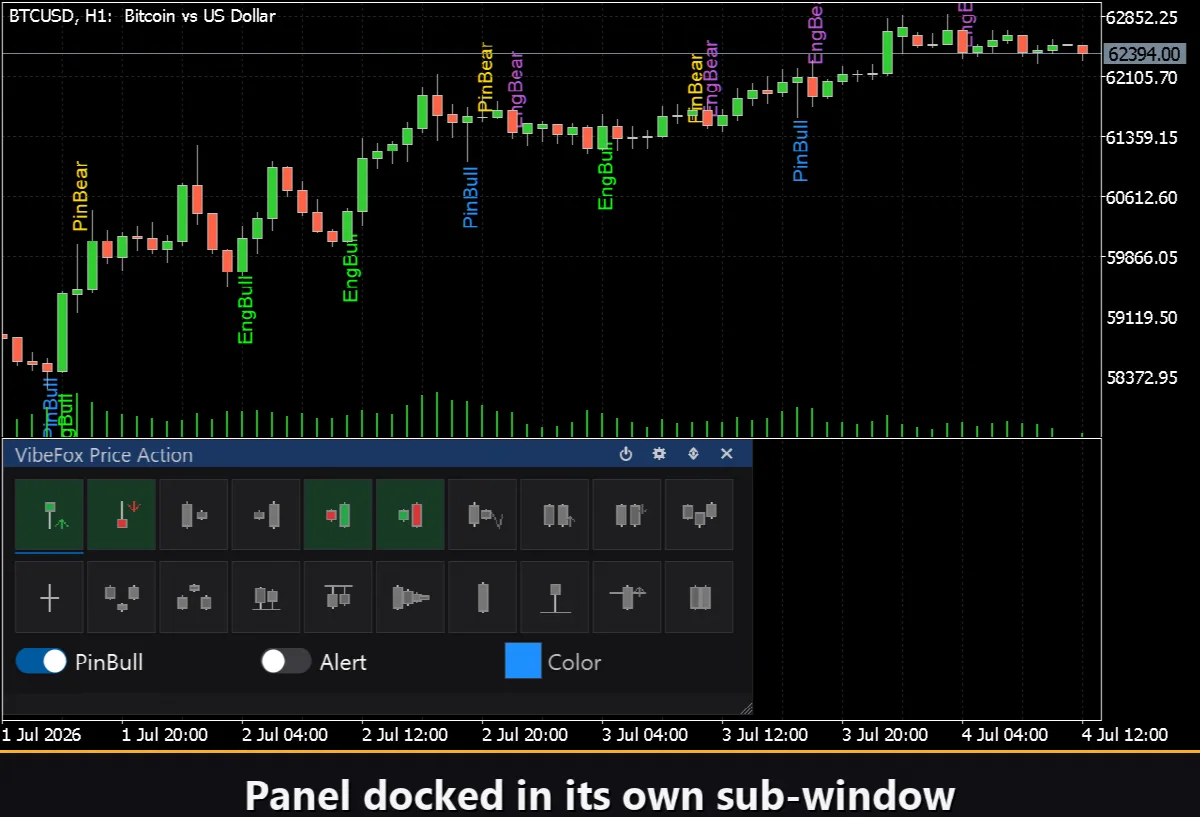Click the power icon in VibeFox panel header
The image size is (1200, 817).
626,454
